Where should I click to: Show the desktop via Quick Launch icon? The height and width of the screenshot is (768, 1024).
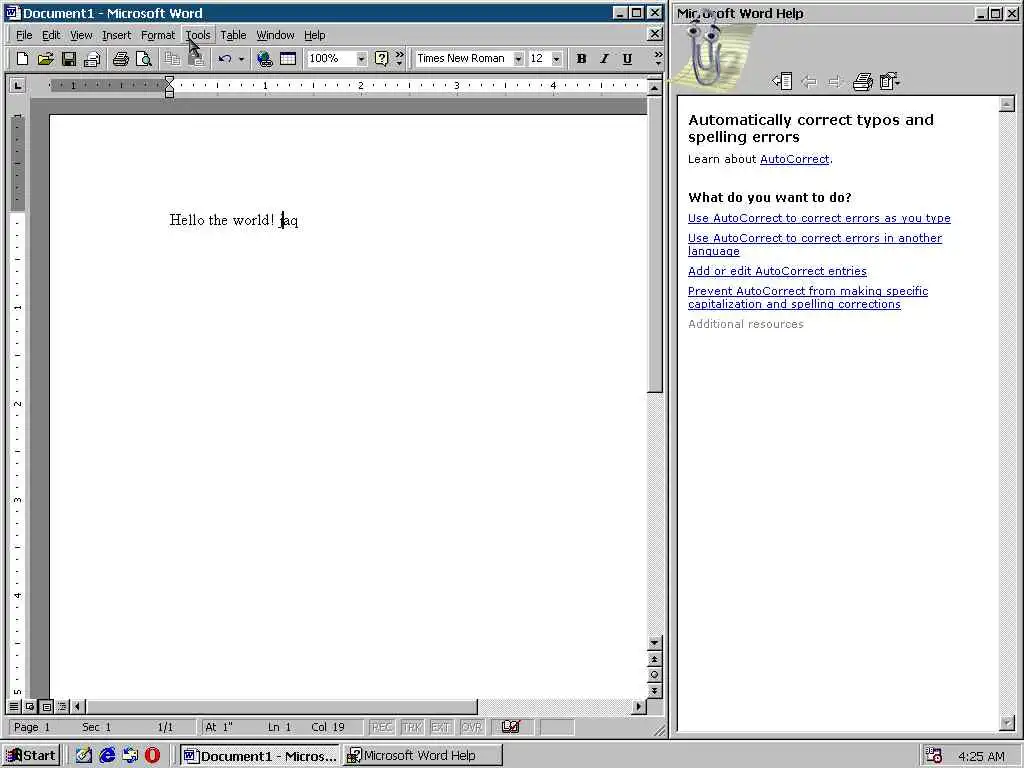coord(84,756)
